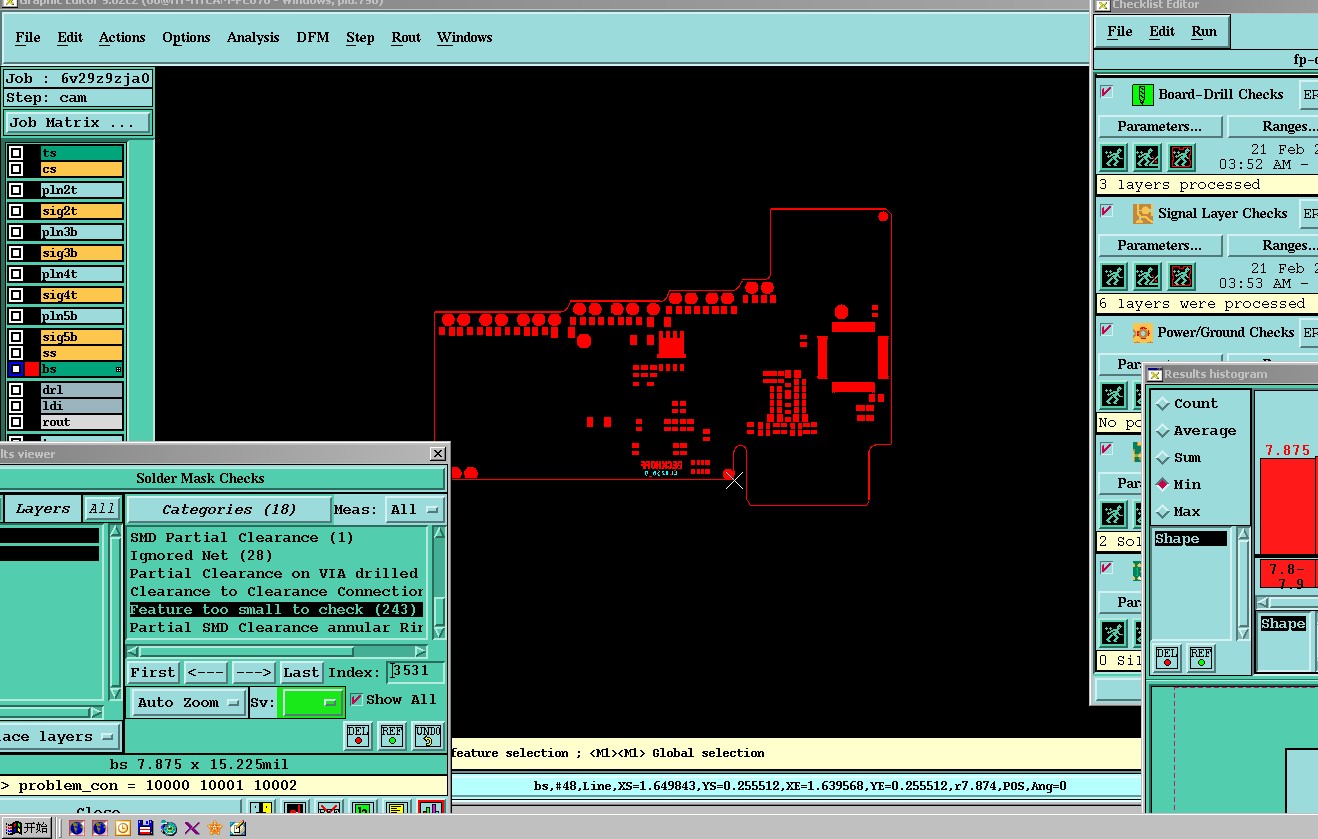Click first run icon under Signal Layer Checks
Screen dimensions: 1318x839
[x=1113, y=276]
